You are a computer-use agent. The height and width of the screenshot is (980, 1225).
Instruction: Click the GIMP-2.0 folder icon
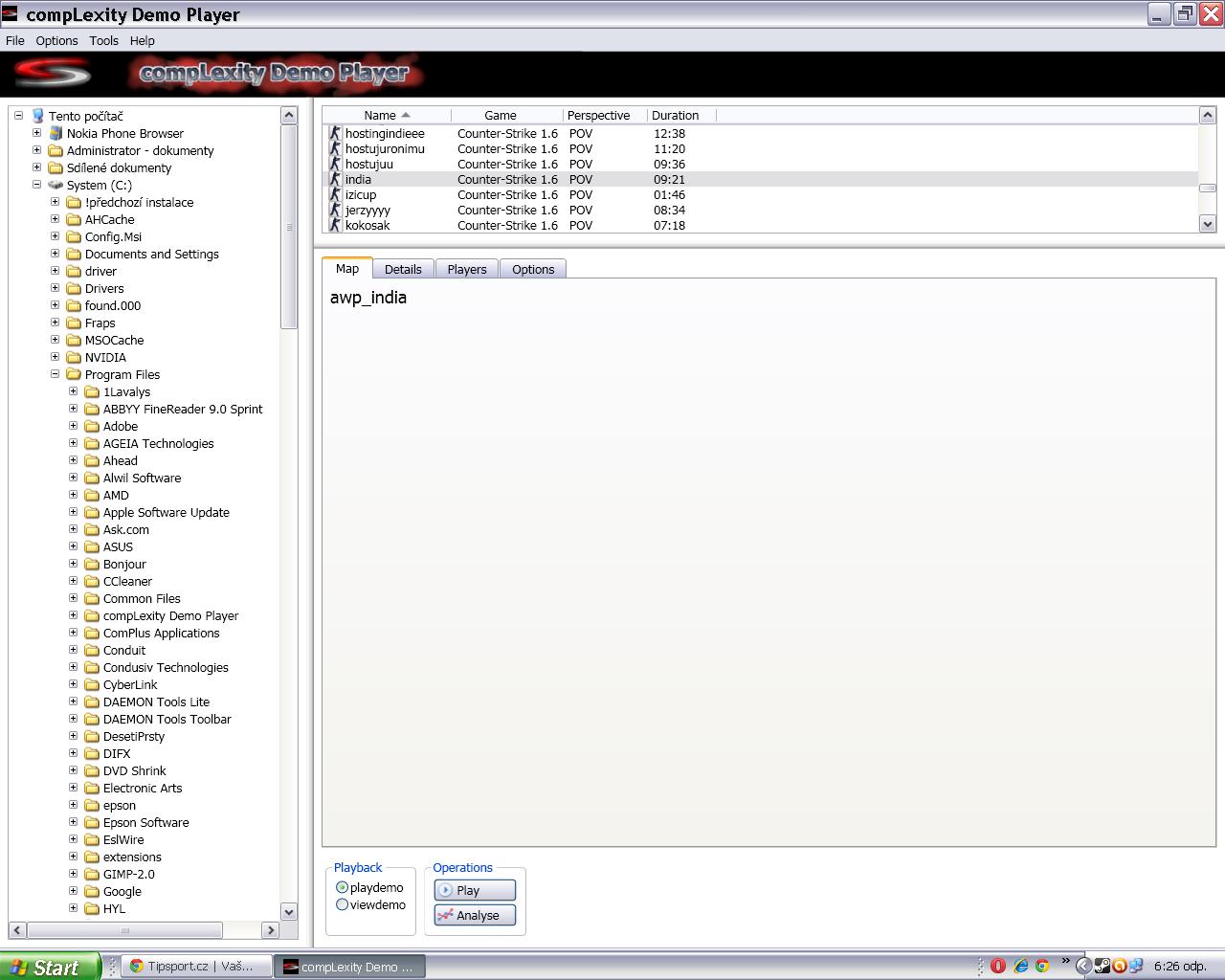click(92, 874)
